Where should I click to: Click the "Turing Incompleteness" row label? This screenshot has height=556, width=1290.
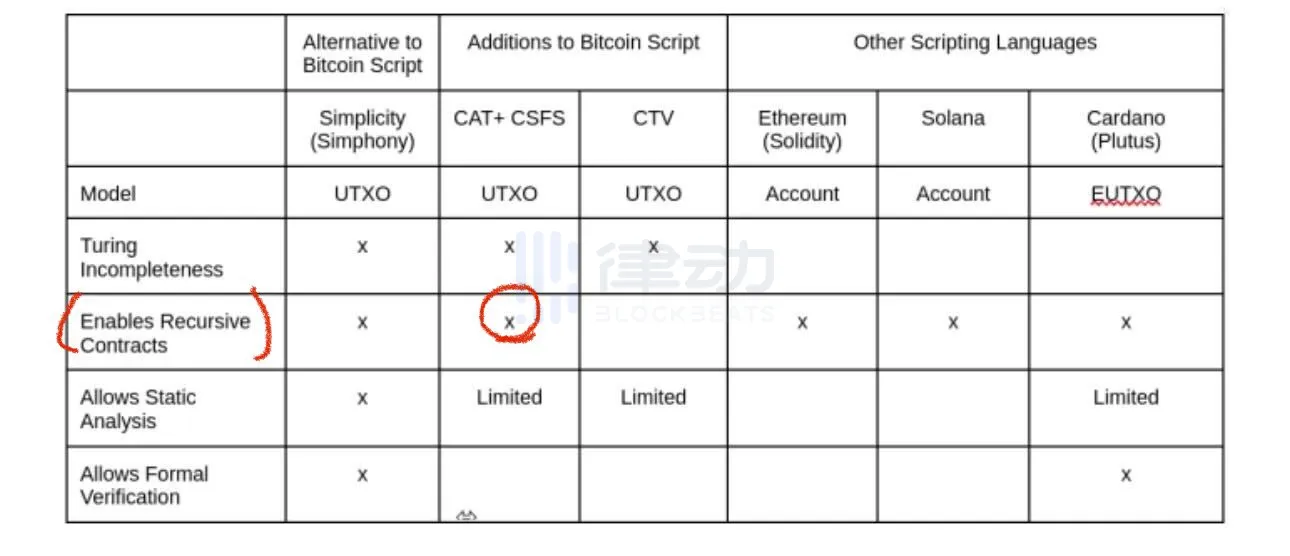point(151,257)
